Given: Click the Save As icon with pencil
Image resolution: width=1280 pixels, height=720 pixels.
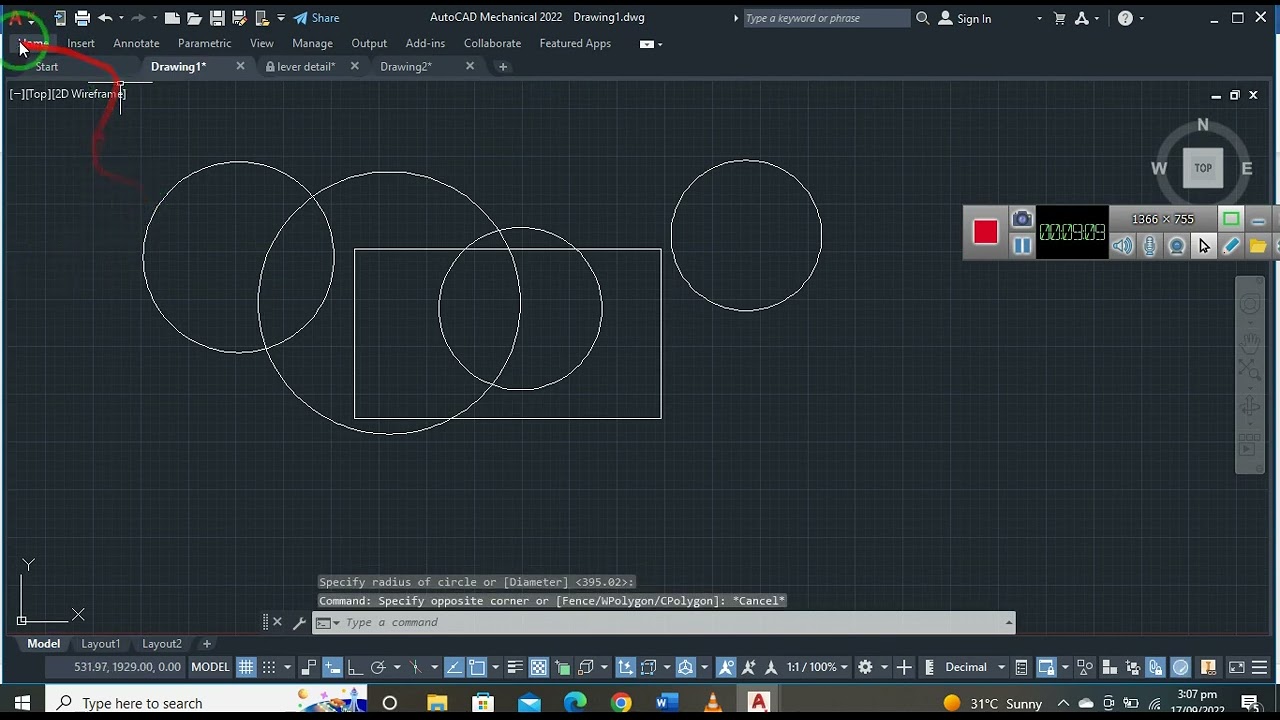Looking at the screenshot, I should click(x=239, y=18).
